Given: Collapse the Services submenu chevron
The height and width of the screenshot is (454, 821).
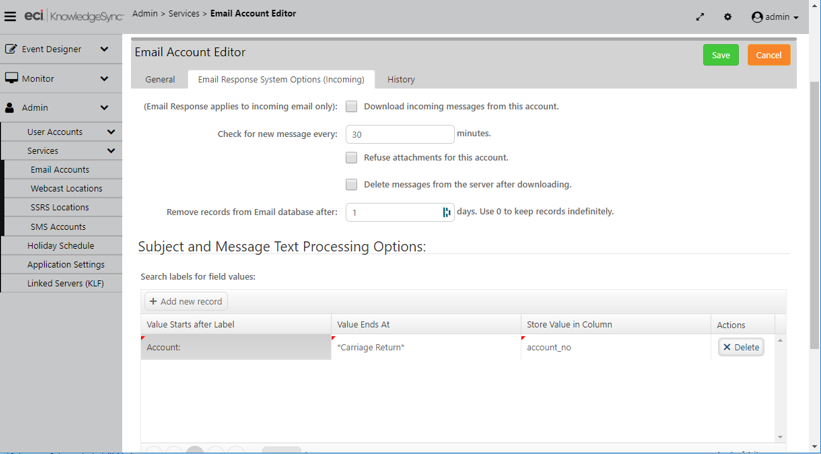Looking at the screenshot, I should 111,151.
